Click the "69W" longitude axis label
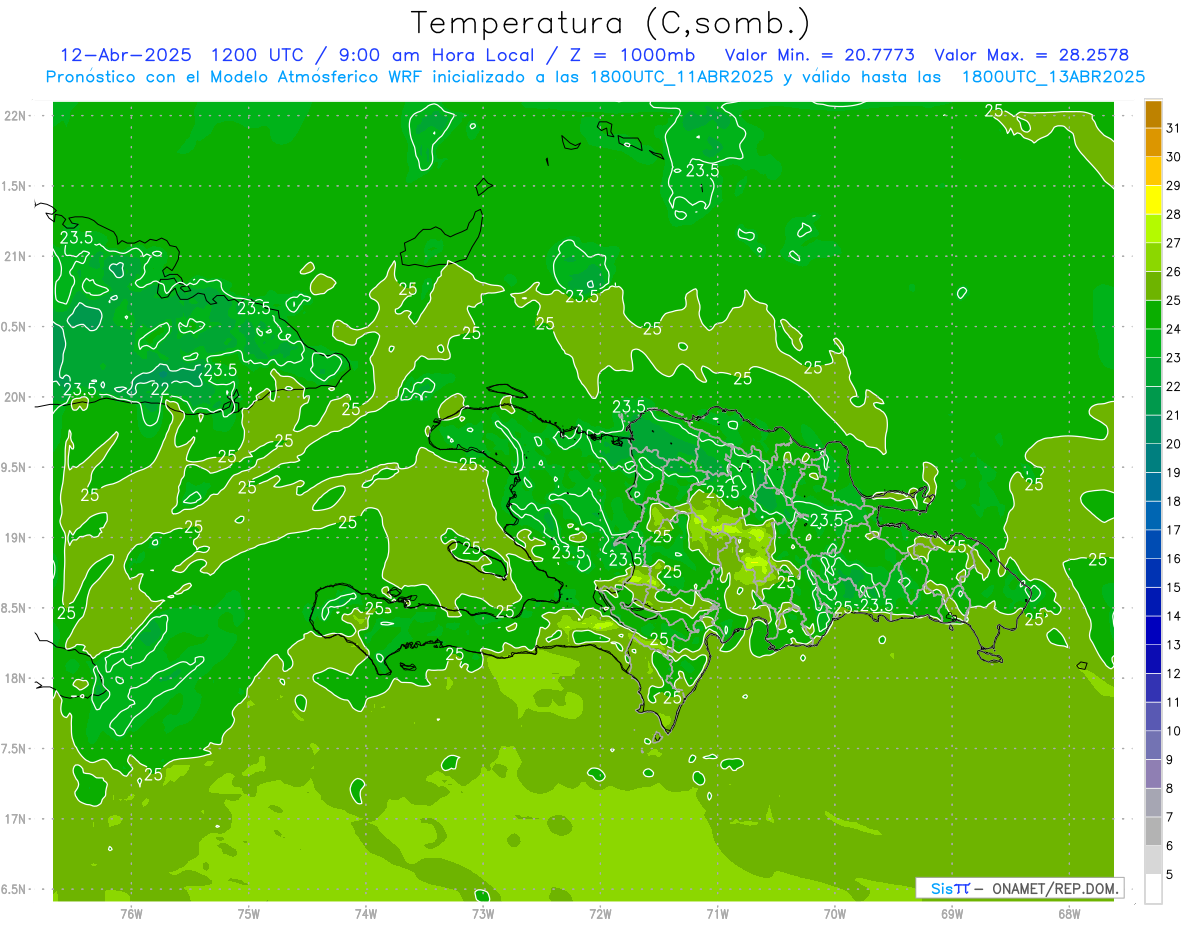Screen dimensions: 1200x927 pyautogui.click(x=952, y=913)
